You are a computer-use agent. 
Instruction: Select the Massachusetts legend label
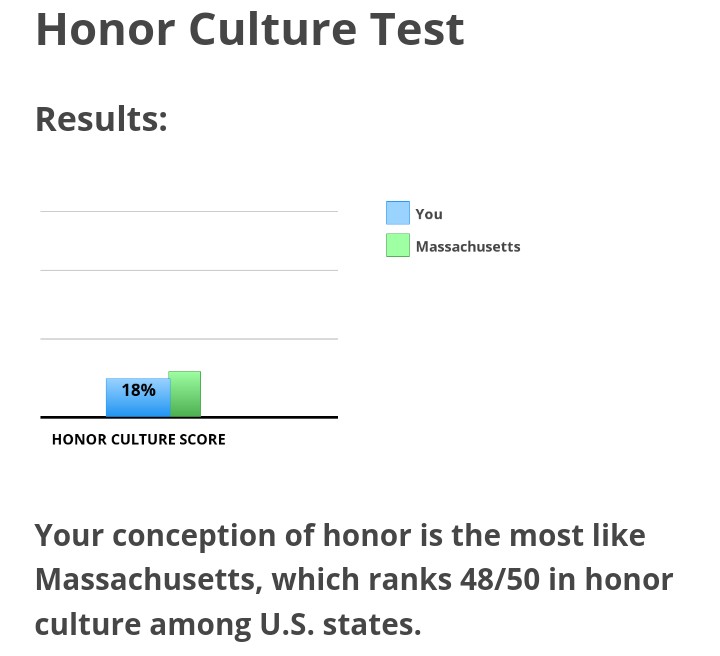point(468,247)
